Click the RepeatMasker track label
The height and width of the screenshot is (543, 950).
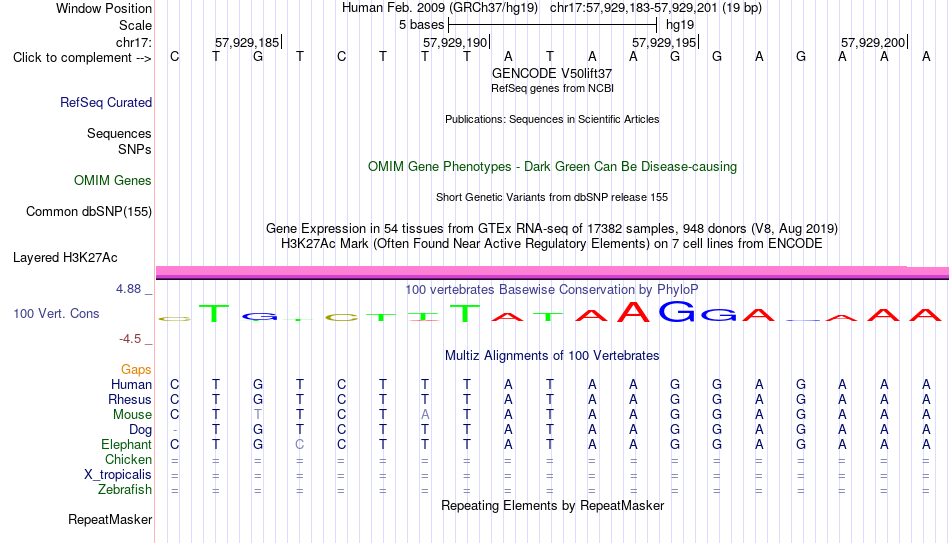coord(110,519)
